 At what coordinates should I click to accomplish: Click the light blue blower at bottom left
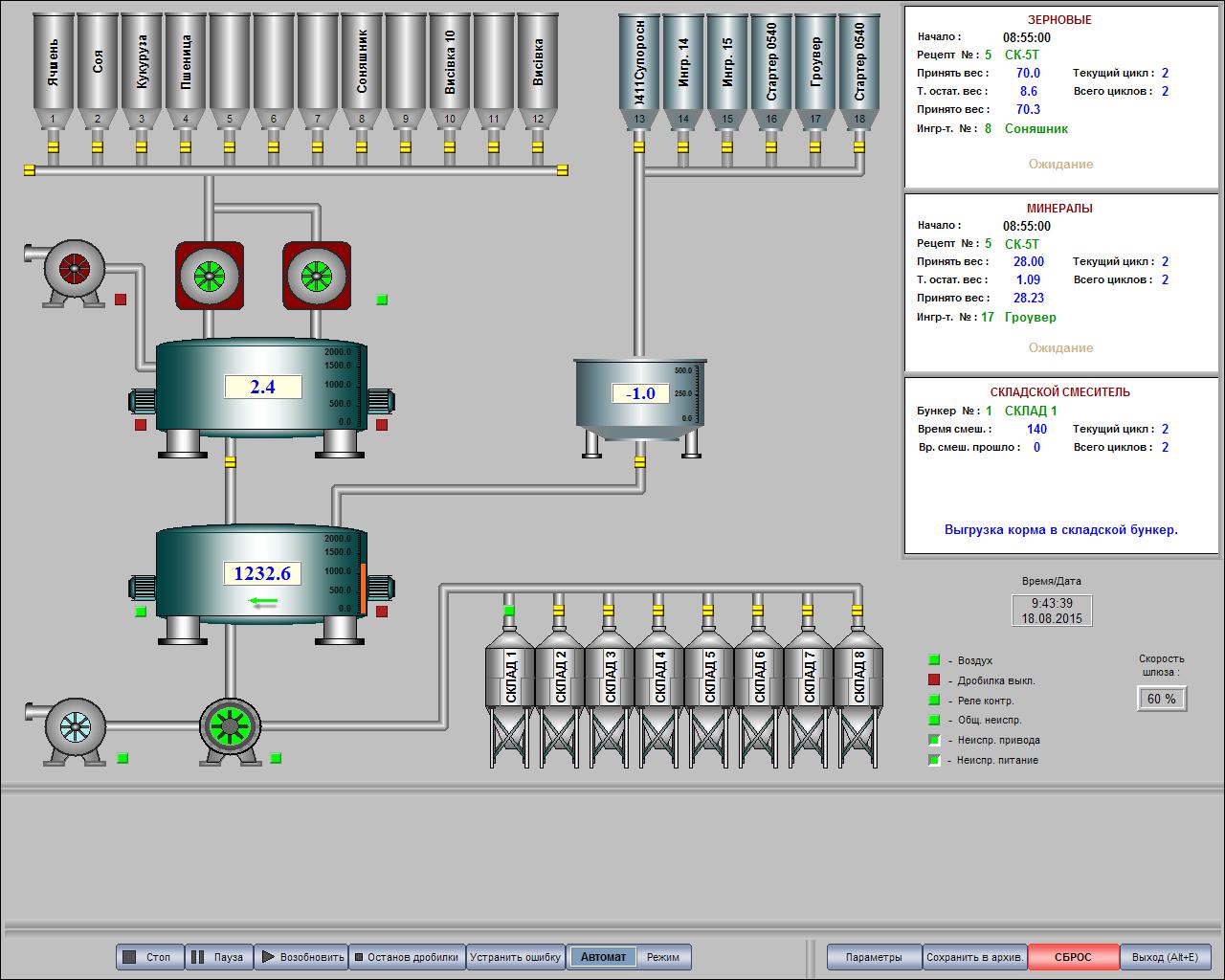[75, 728]
